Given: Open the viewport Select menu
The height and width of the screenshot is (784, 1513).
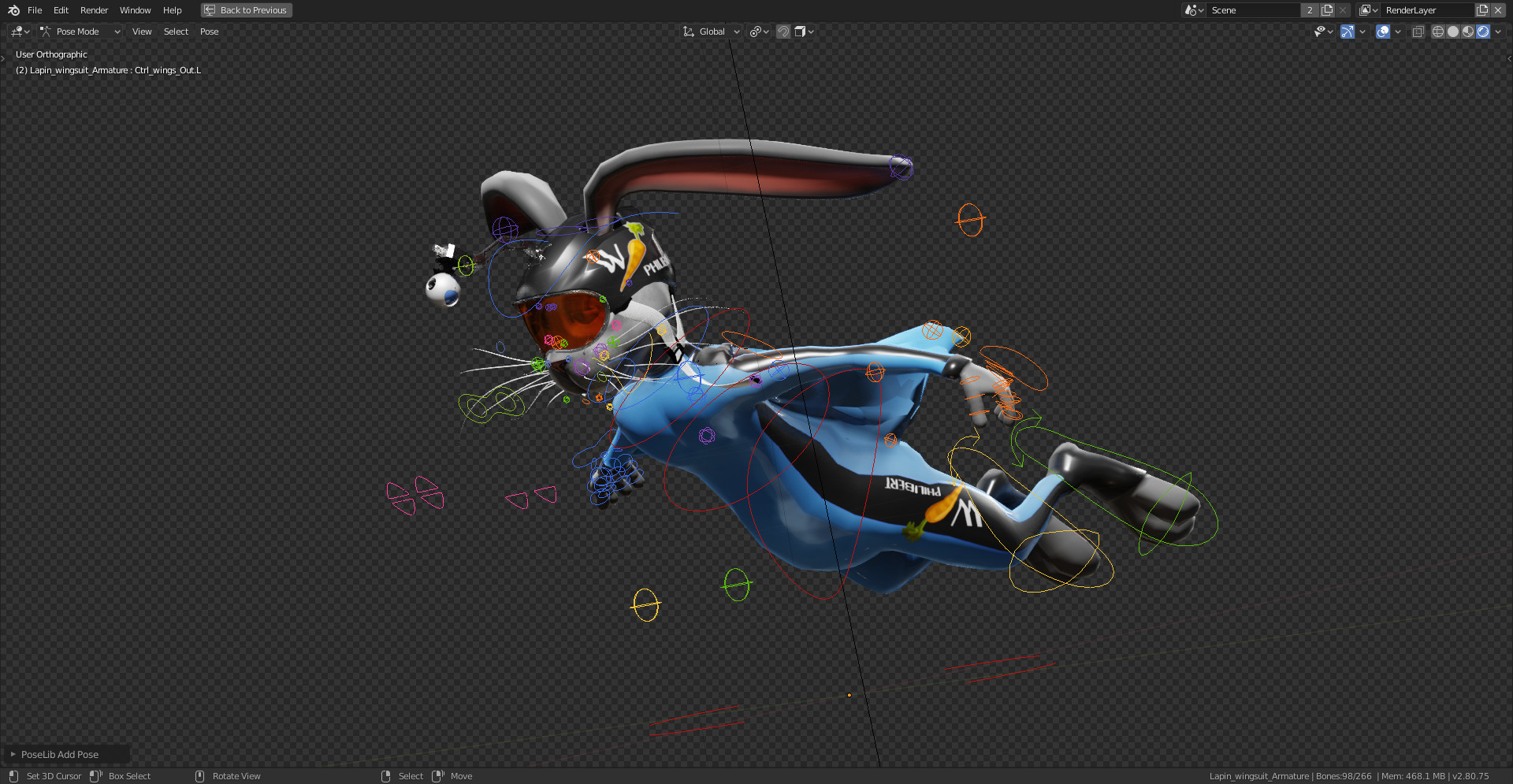Looking at the screenshot, I should 176,32.
